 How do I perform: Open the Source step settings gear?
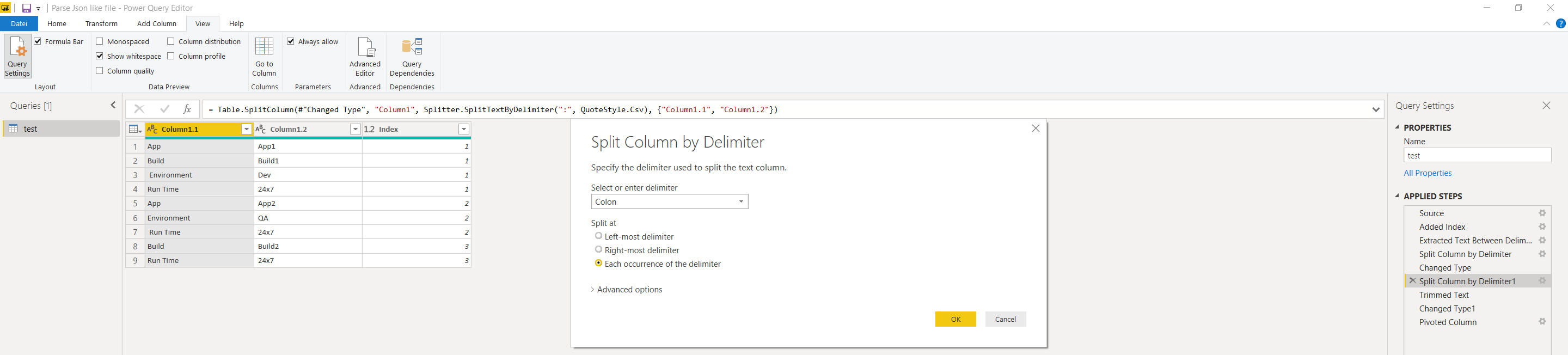pyautogui.click(x=1542, y=213)
